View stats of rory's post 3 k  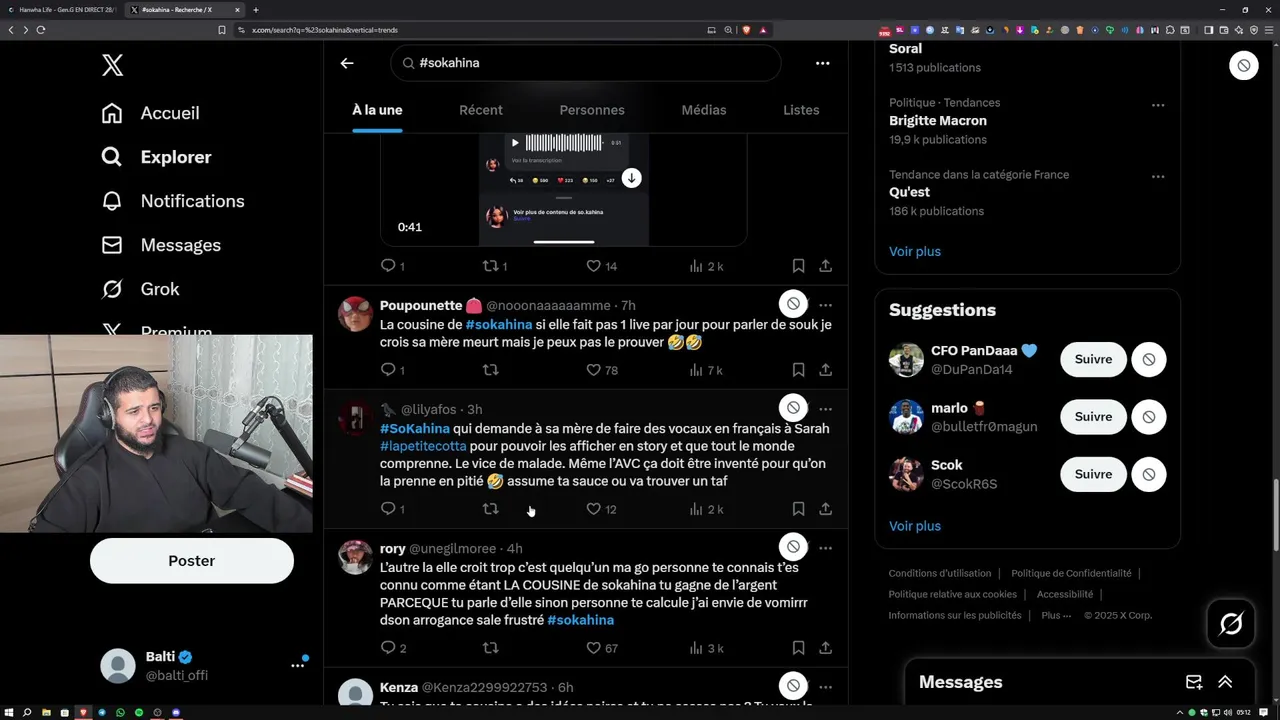coord(706,648)
